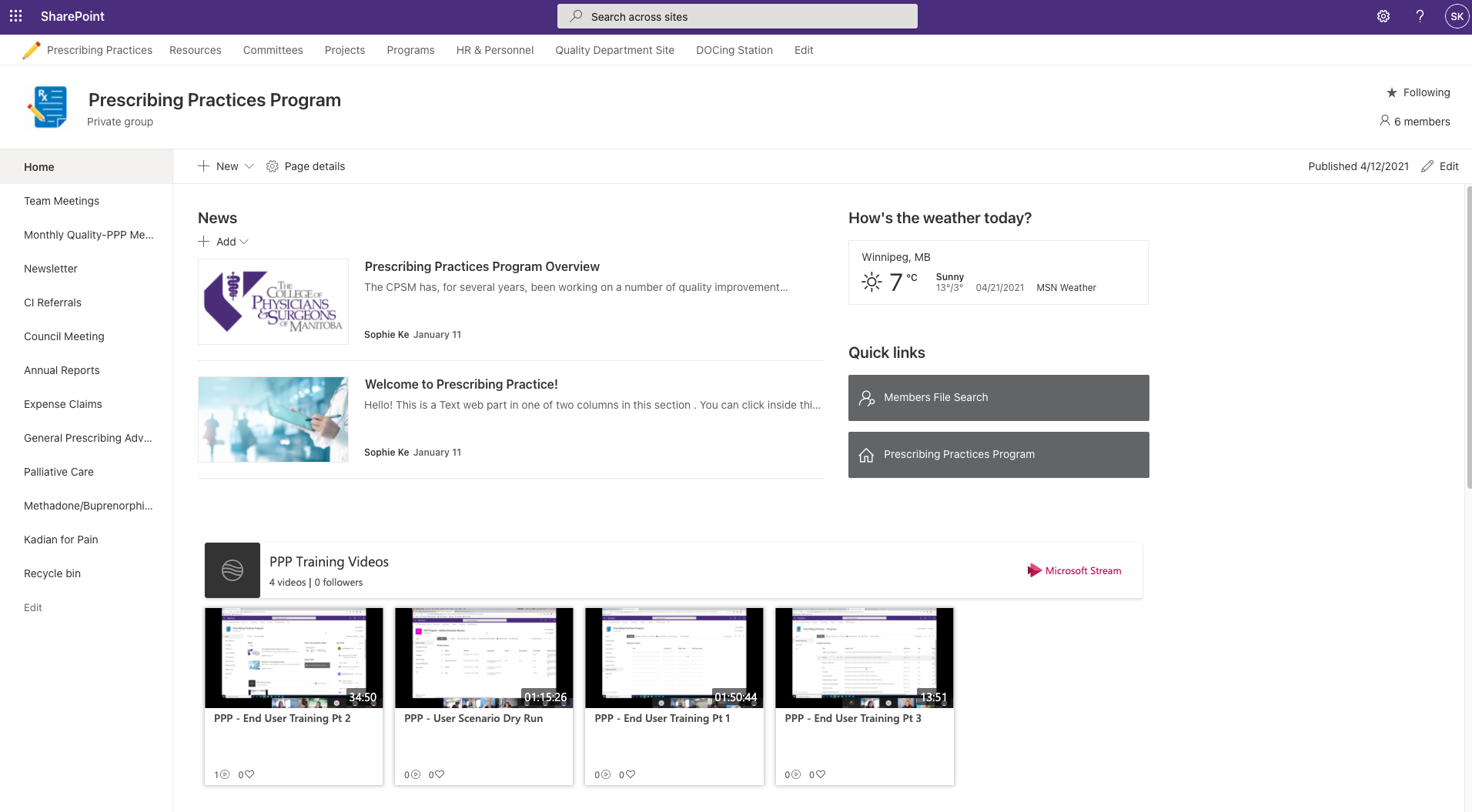
Task: Open PPP Training Videos channel icon
Action: 233,570
